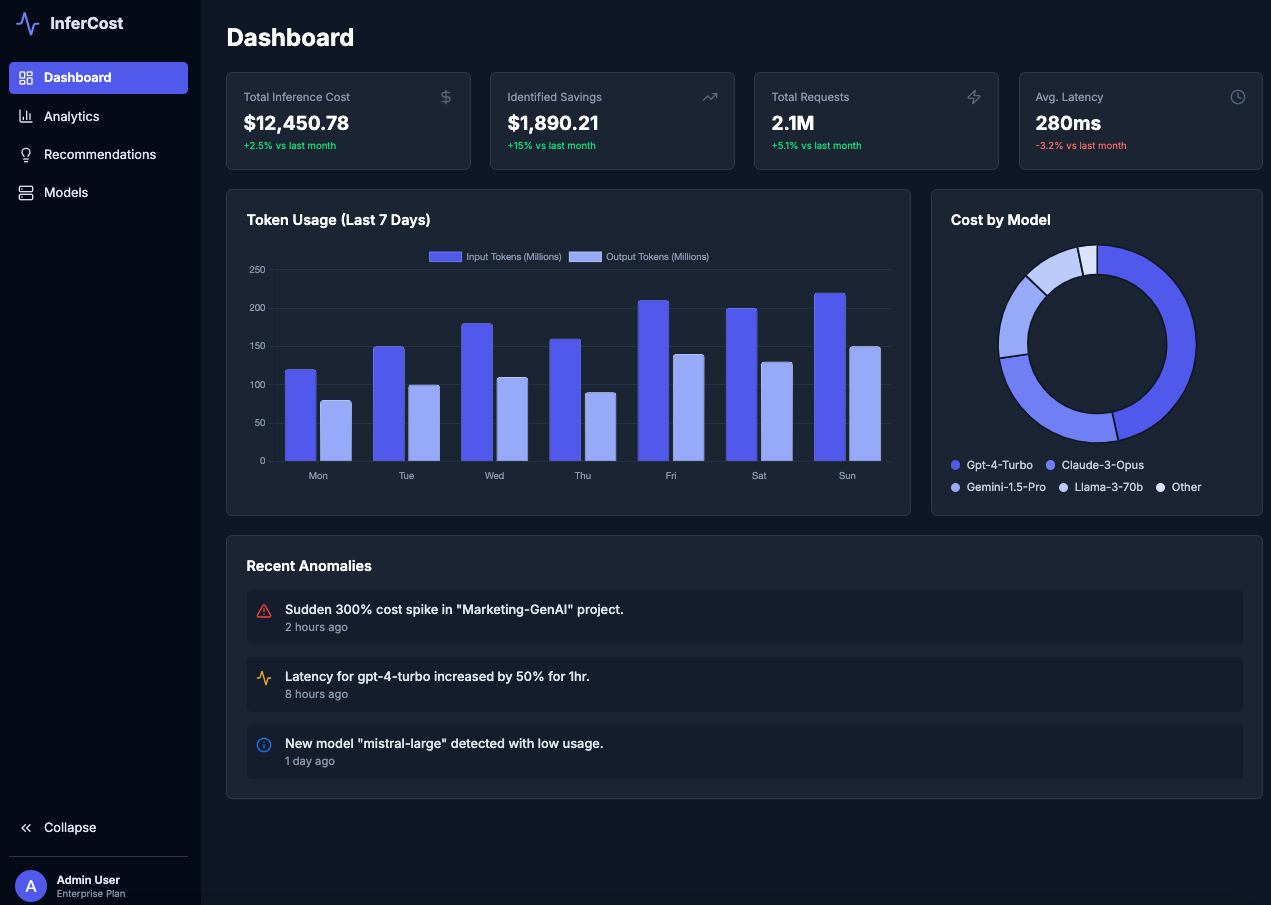The image size is (1271, 905).
Task: Click the lightning icon on Total Requests card
Action: 974,97
